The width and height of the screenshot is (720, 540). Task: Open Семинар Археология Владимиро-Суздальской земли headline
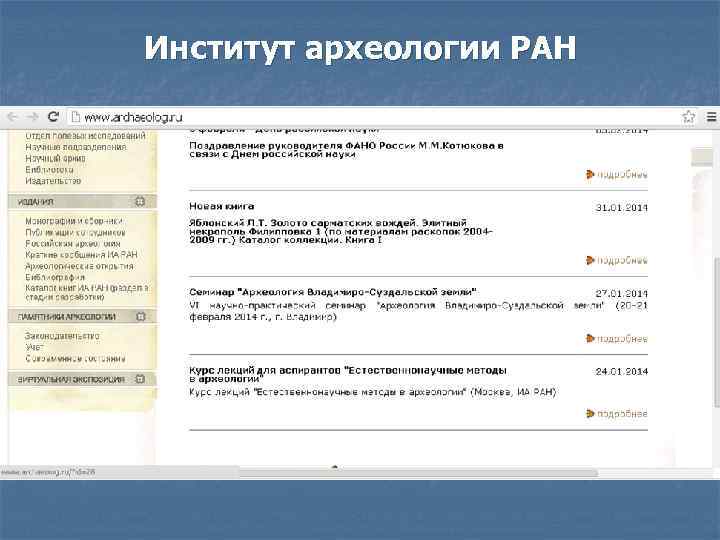pos(333,292)
